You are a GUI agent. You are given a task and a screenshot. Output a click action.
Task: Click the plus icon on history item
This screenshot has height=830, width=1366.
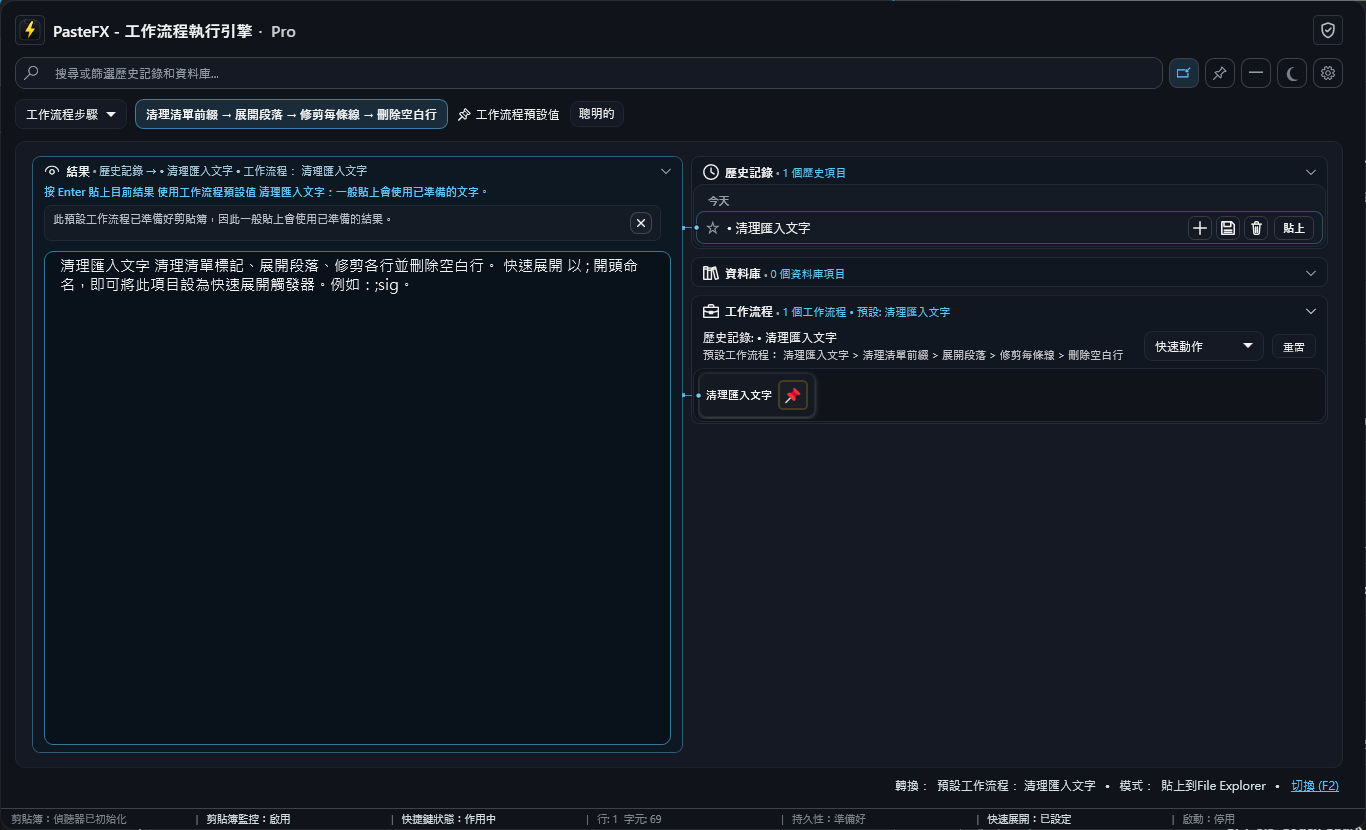[x=1200, y=228]
